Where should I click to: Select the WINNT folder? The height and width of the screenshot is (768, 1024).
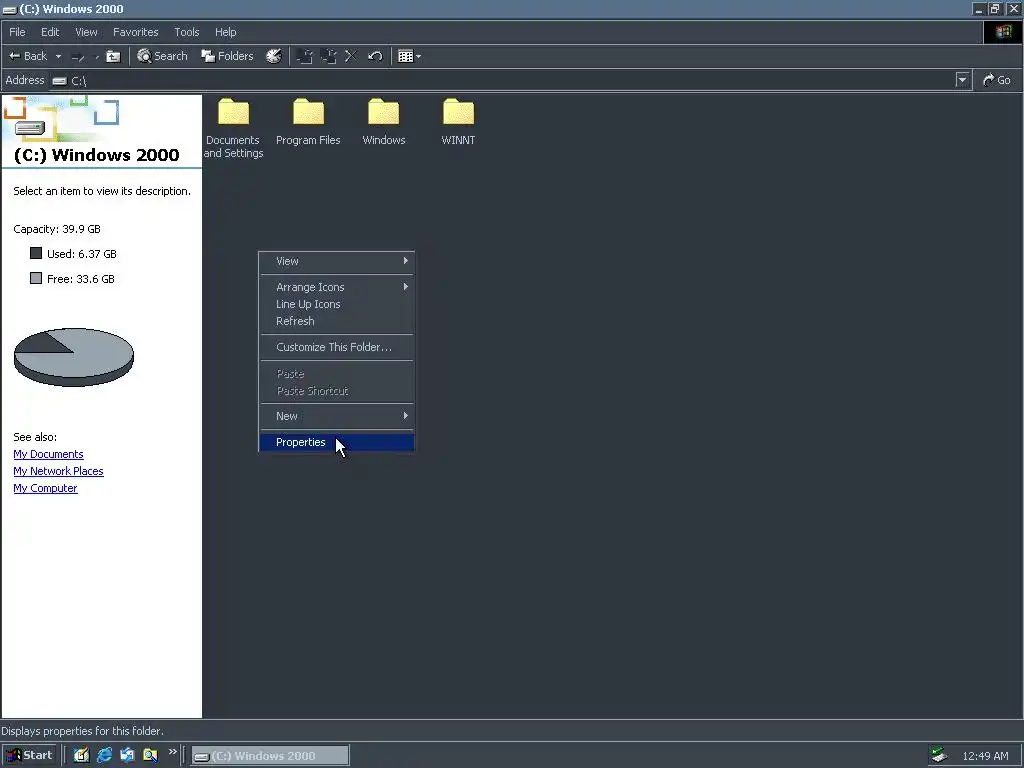[x=458, y=122]
